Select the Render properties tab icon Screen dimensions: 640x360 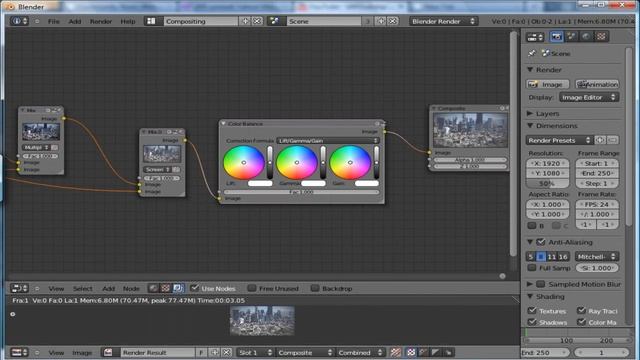pyautogui.click(x=557, y=37)
